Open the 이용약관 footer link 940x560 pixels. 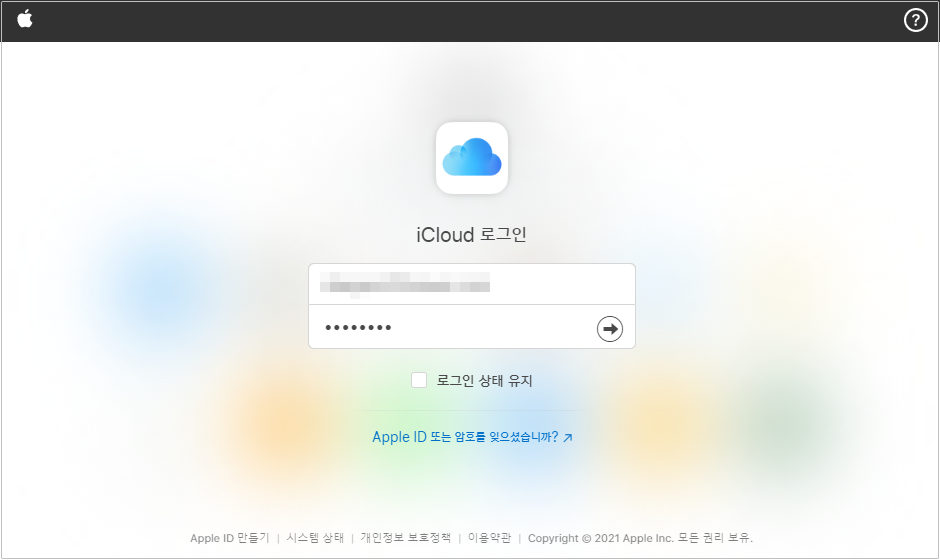pyautogui.click(x=489, y=538)
